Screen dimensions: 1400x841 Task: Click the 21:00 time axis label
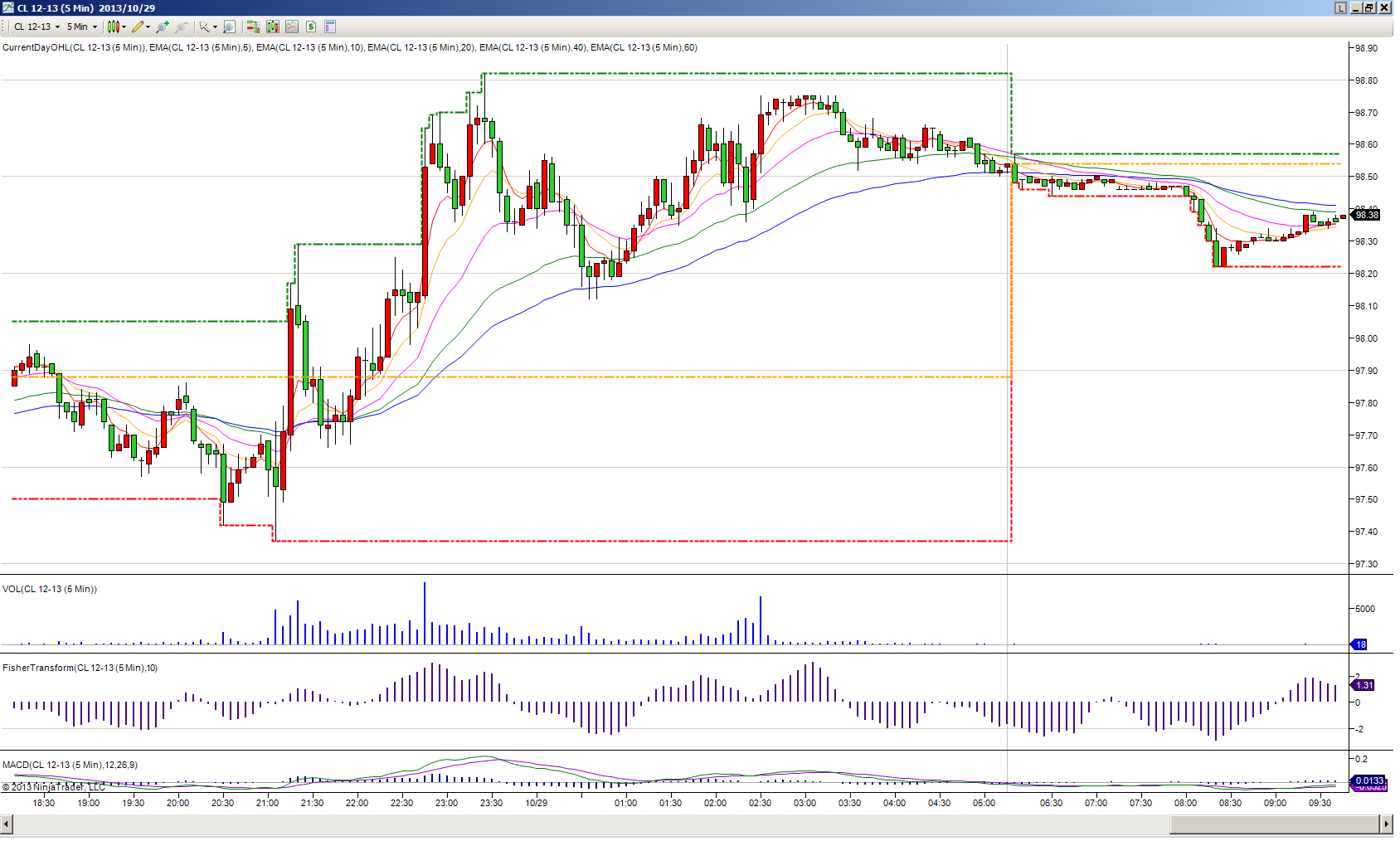point(268,803)
